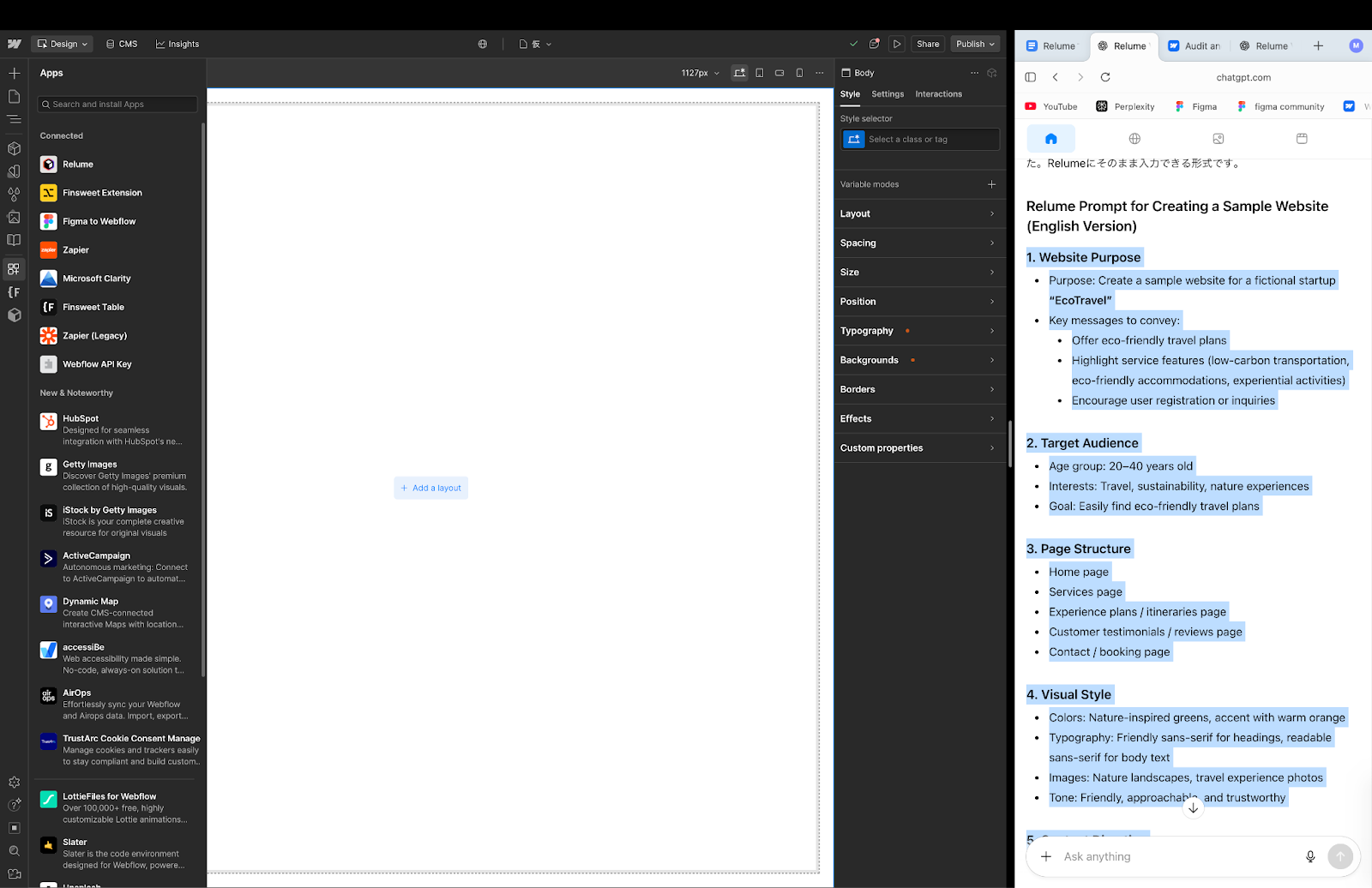Screen dimensions: 1372x888
Task: Expand the Layout style section
Action: (x=919, y=213)
